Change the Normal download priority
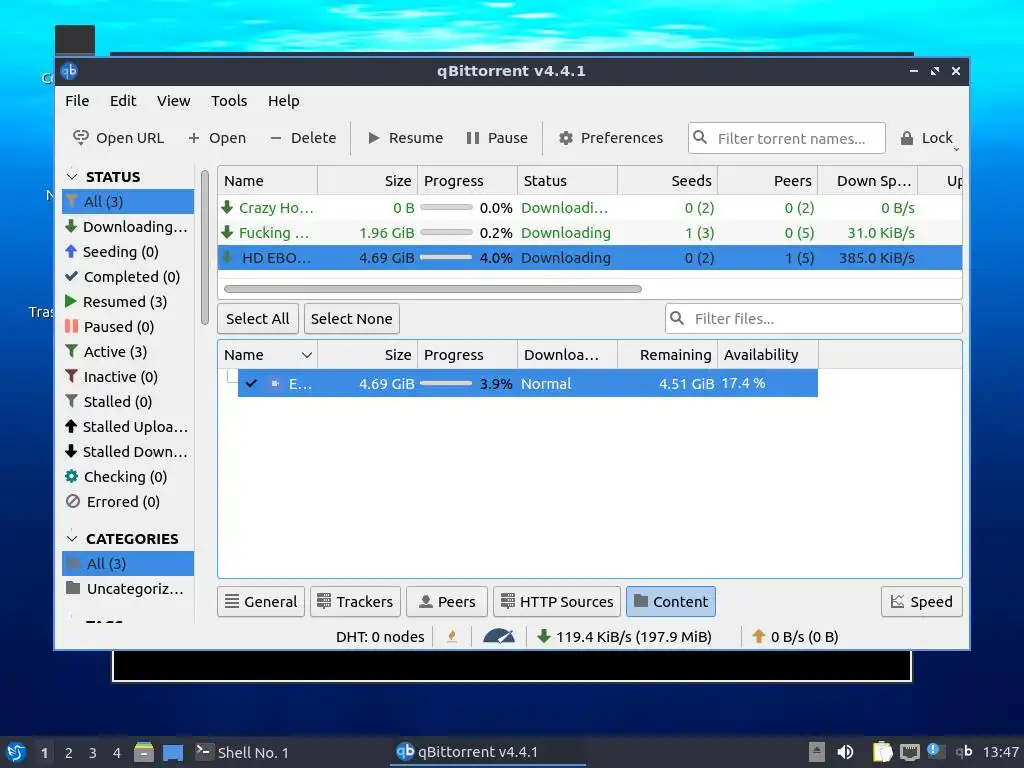The height and width of the screenshot is (768, 1024). click(546, 384)
